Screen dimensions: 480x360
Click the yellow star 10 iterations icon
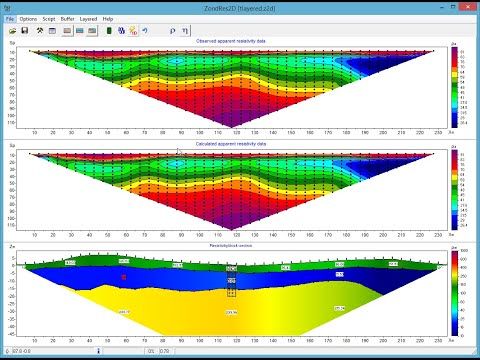133,31
